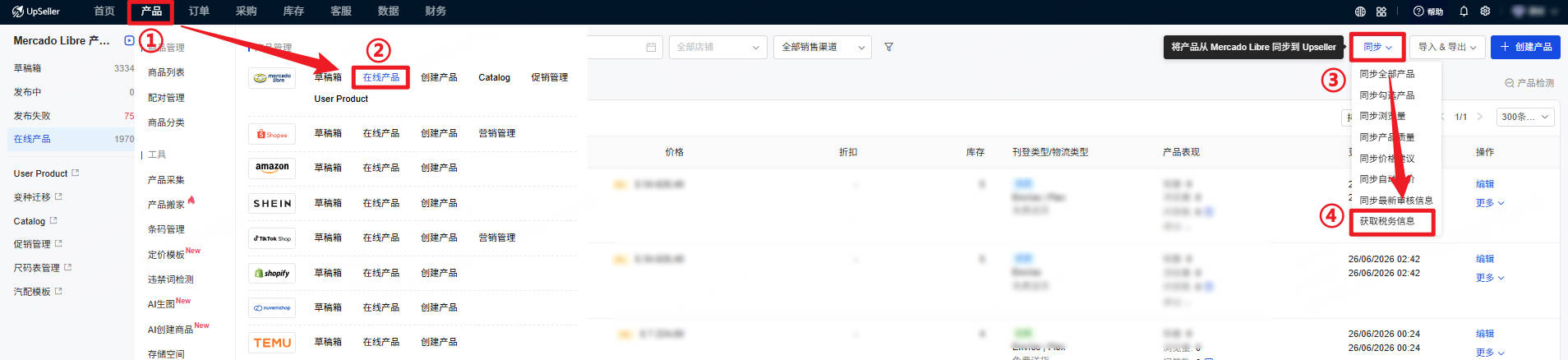The width and height of the screenshot is (1568, 360).
Task: Click the TEMU platform logo
Action: point(272,343)
